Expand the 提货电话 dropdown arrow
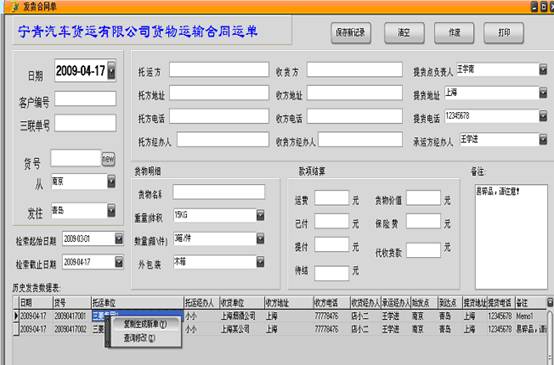 pos(543,116)
